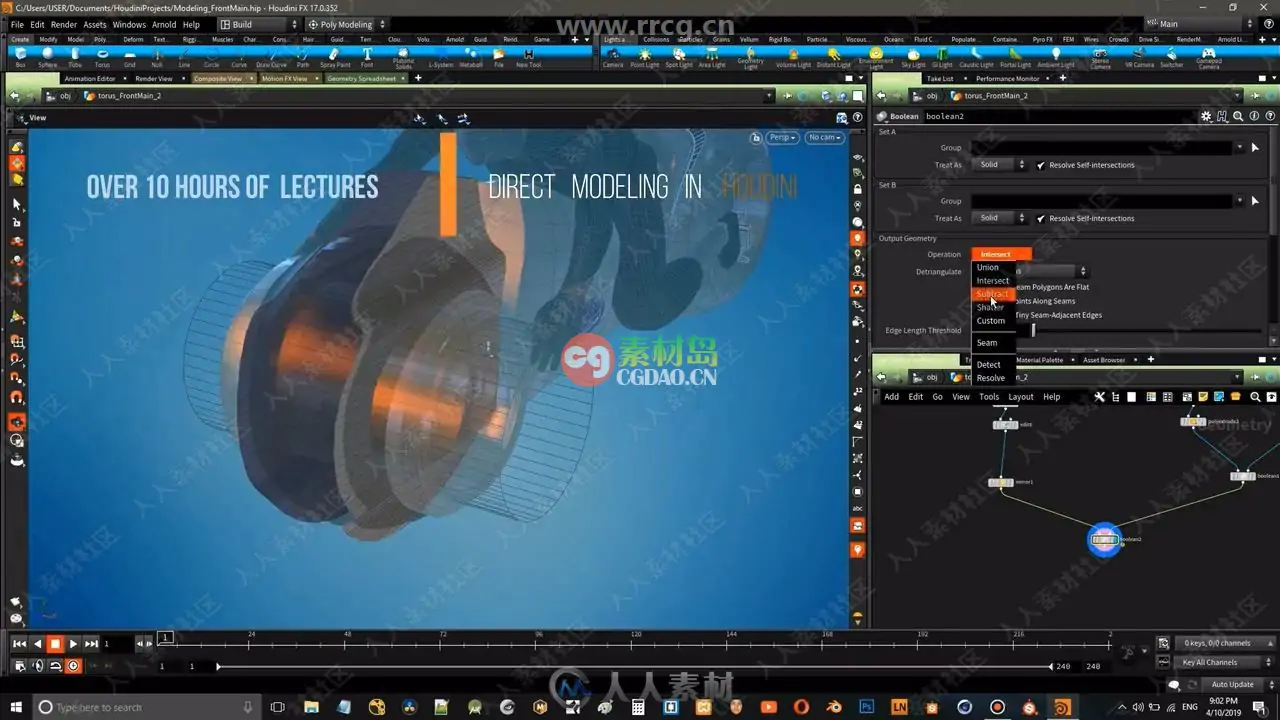1280x720 pixels.
Task: Select the Sphere shelf tool
Action: 47,57
